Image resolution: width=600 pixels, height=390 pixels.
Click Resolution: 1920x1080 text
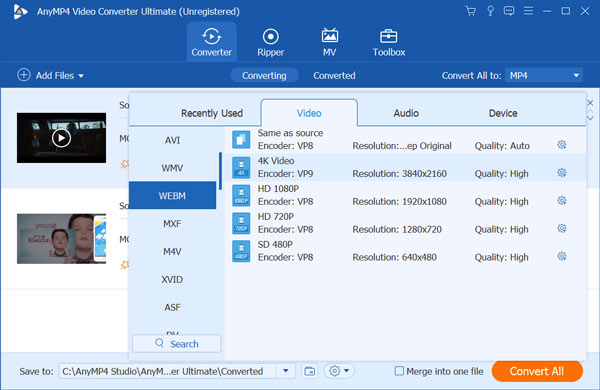coord(399,202)
